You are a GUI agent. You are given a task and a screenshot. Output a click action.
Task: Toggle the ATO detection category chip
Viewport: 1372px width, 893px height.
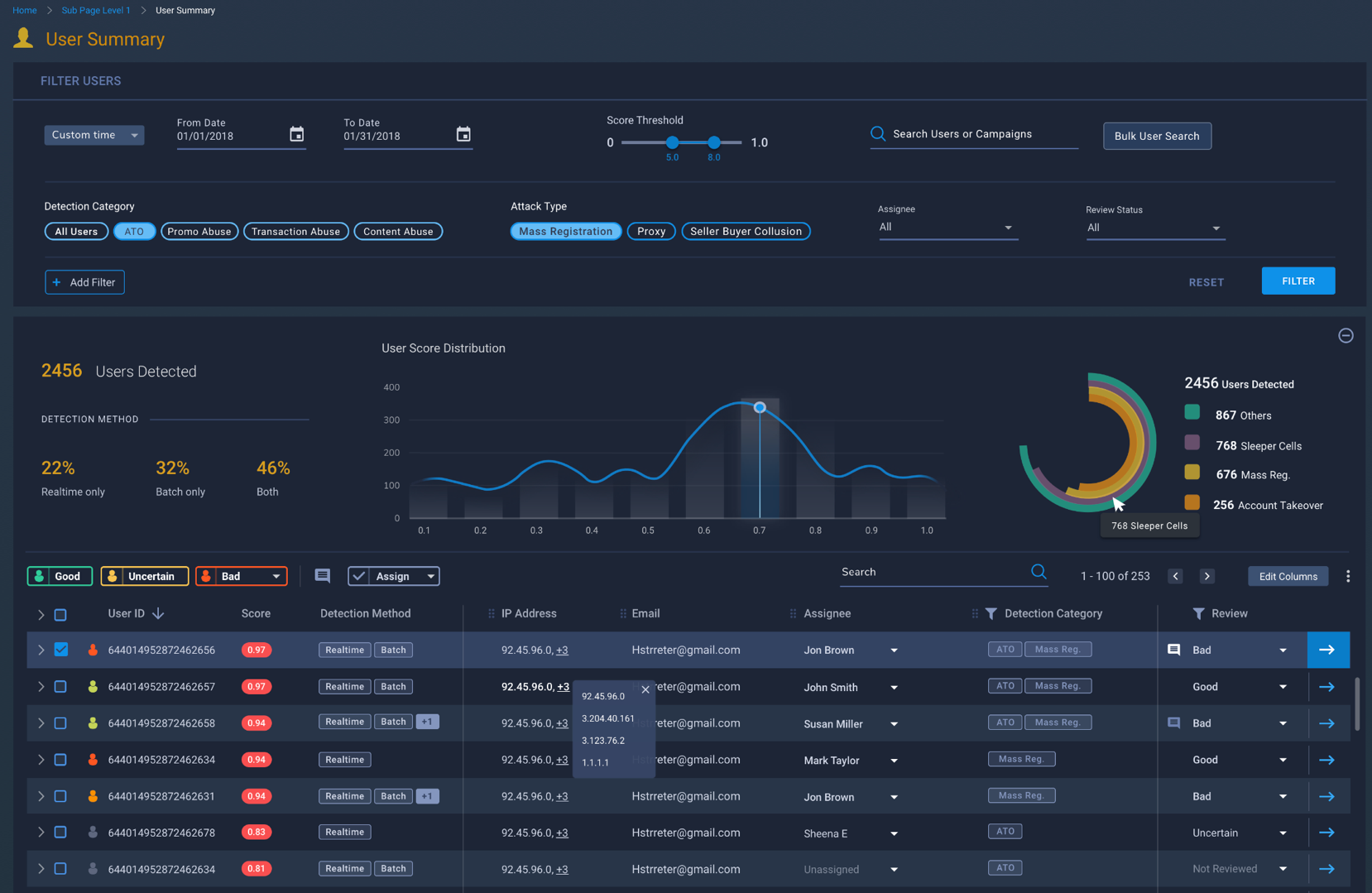pyautogui.click(x=134, y=231)
